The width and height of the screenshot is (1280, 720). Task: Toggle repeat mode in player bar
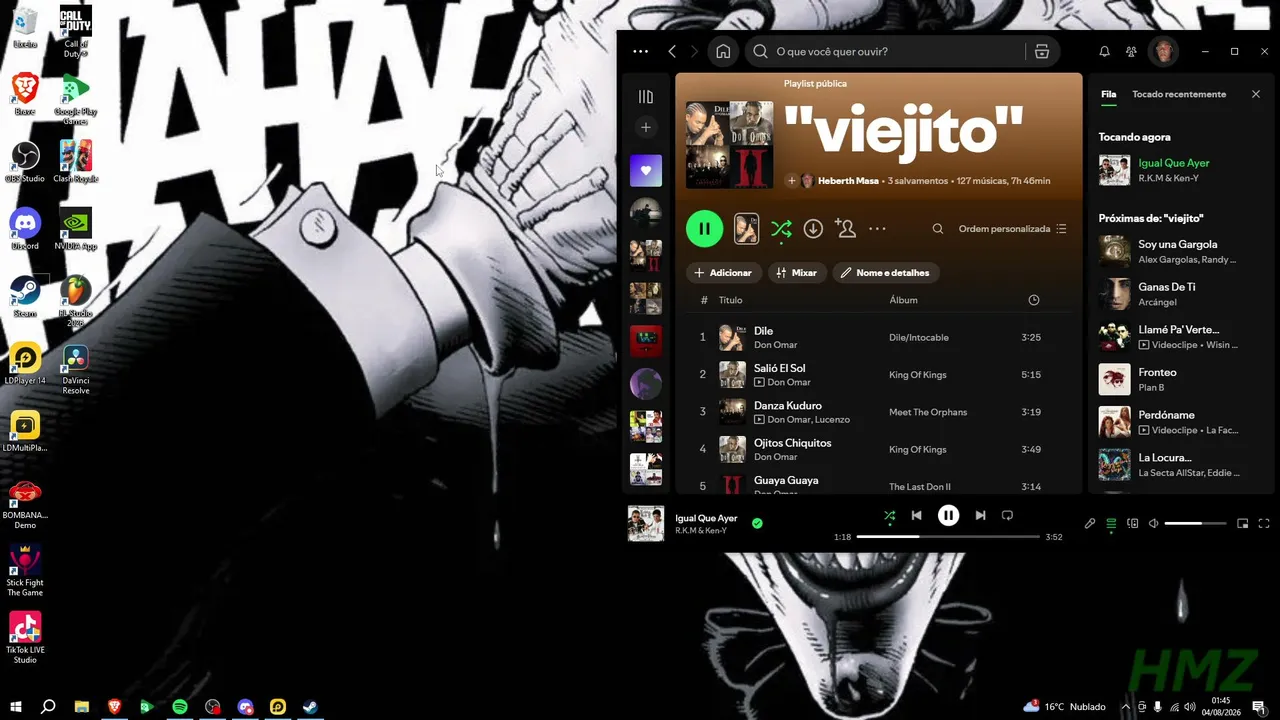(1008, 516)
